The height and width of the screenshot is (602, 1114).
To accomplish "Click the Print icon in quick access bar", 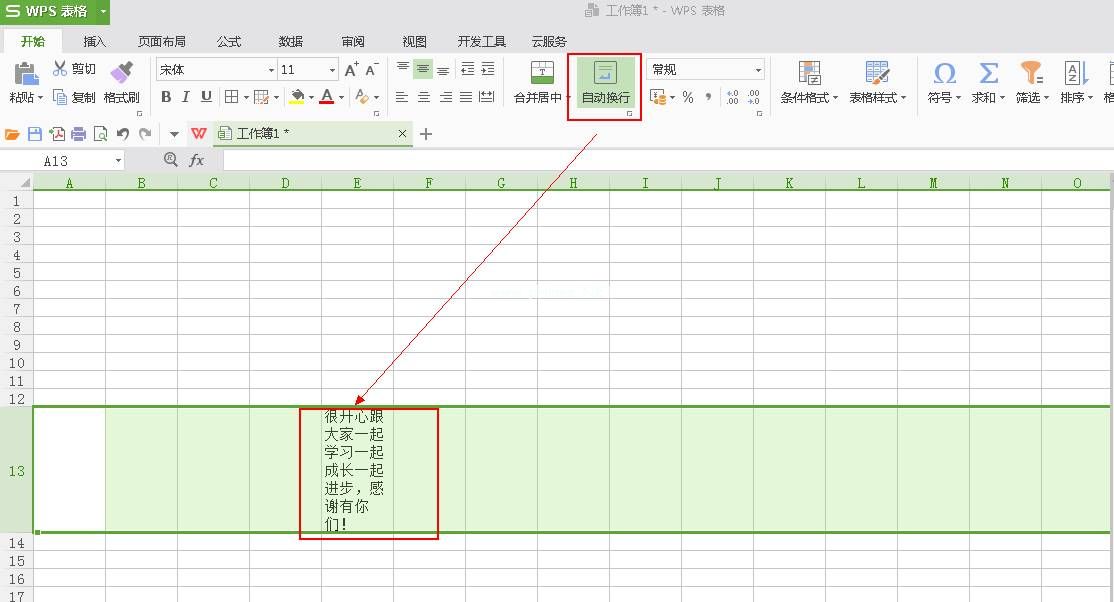I will tap(78, 134).
